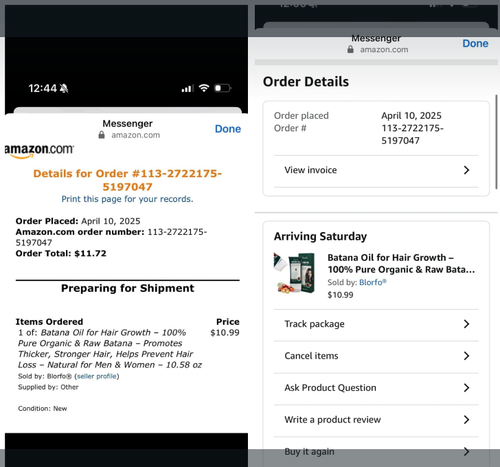The height and width of the screenshot is (467, 500).
Task: Tap the Wi-Fi icon in status bar
Action: pos(204,88)
